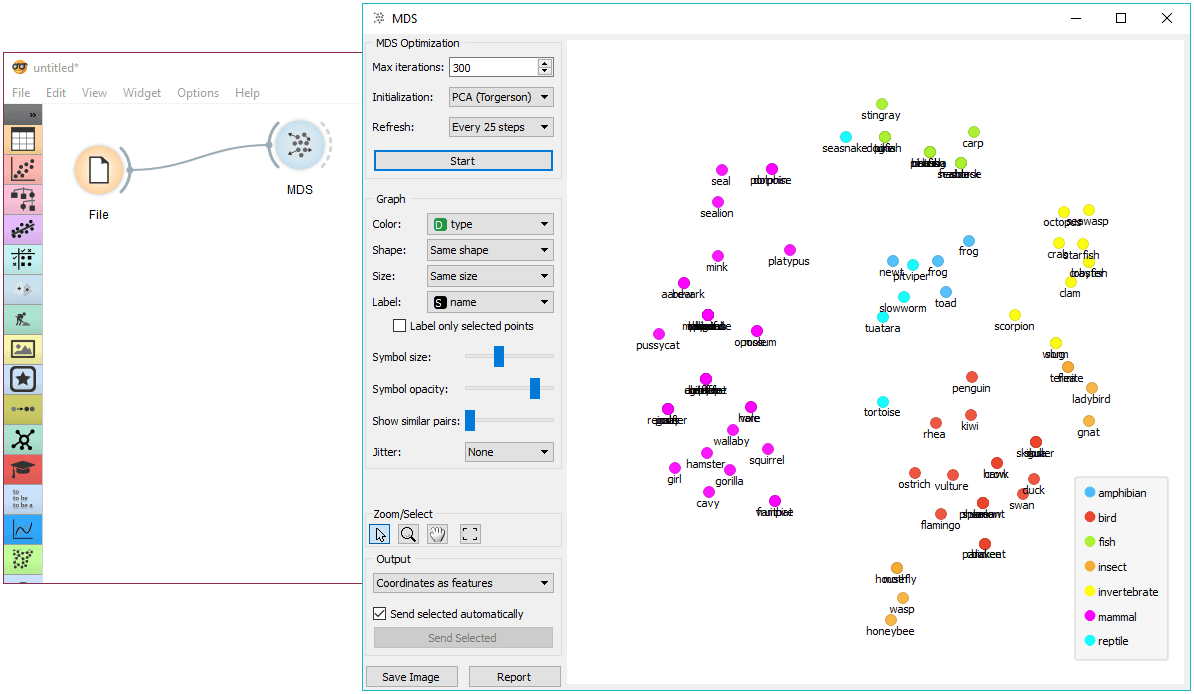The image size is (1194, 694).
Task: Select the arrow selection tool
Action: [x=379, y=534]
